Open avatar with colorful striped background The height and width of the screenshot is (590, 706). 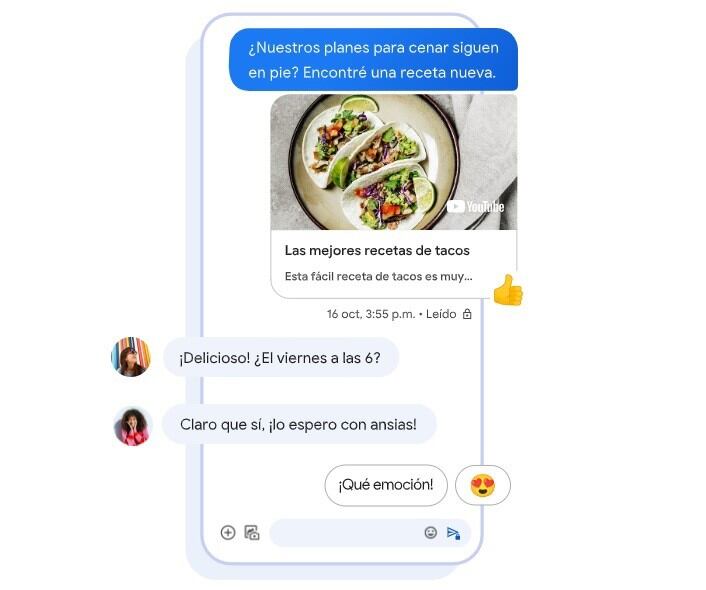tap(131, 357)
